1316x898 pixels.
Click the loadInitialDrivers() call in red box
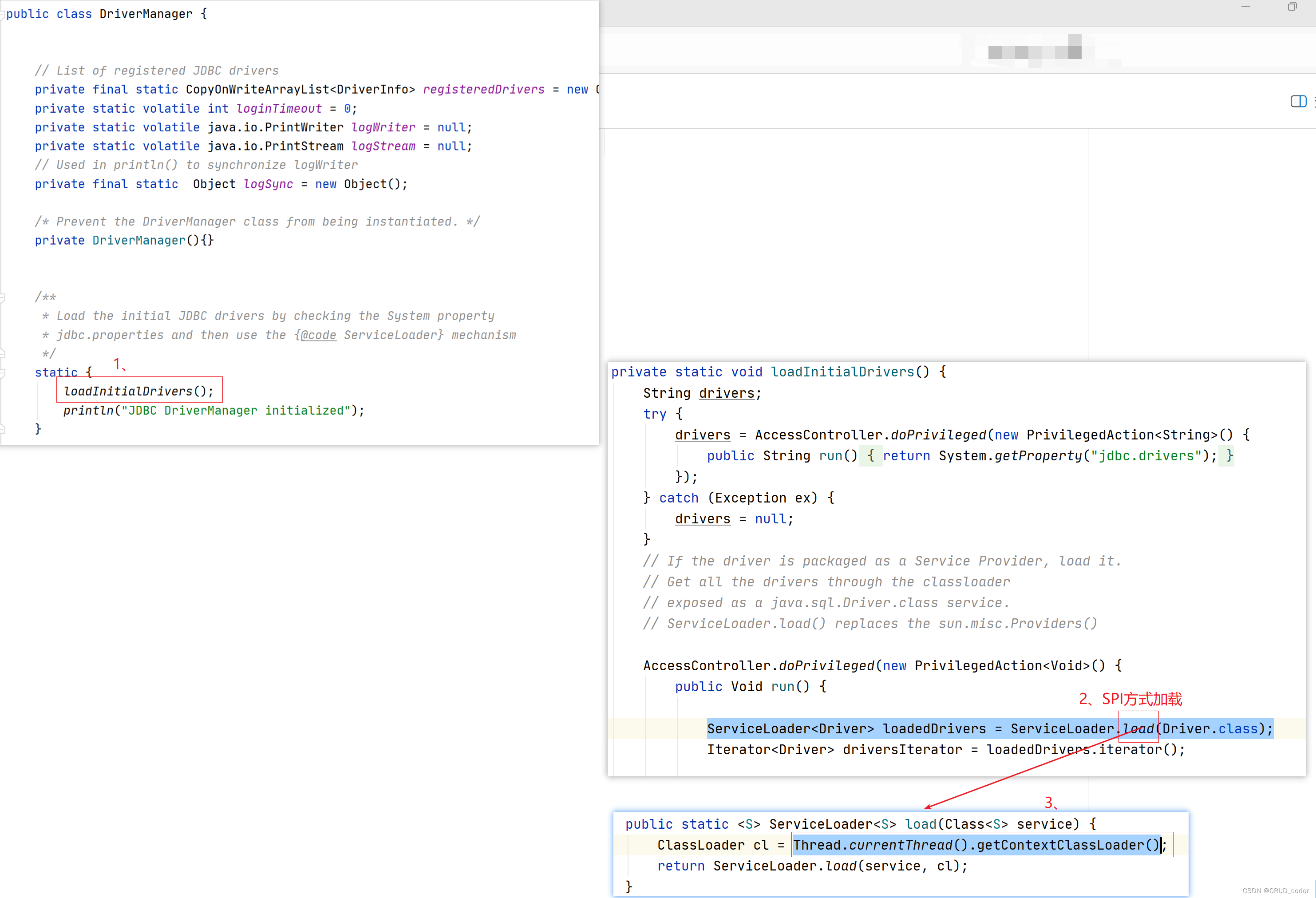pyautogui.click(x=139, y=391)
